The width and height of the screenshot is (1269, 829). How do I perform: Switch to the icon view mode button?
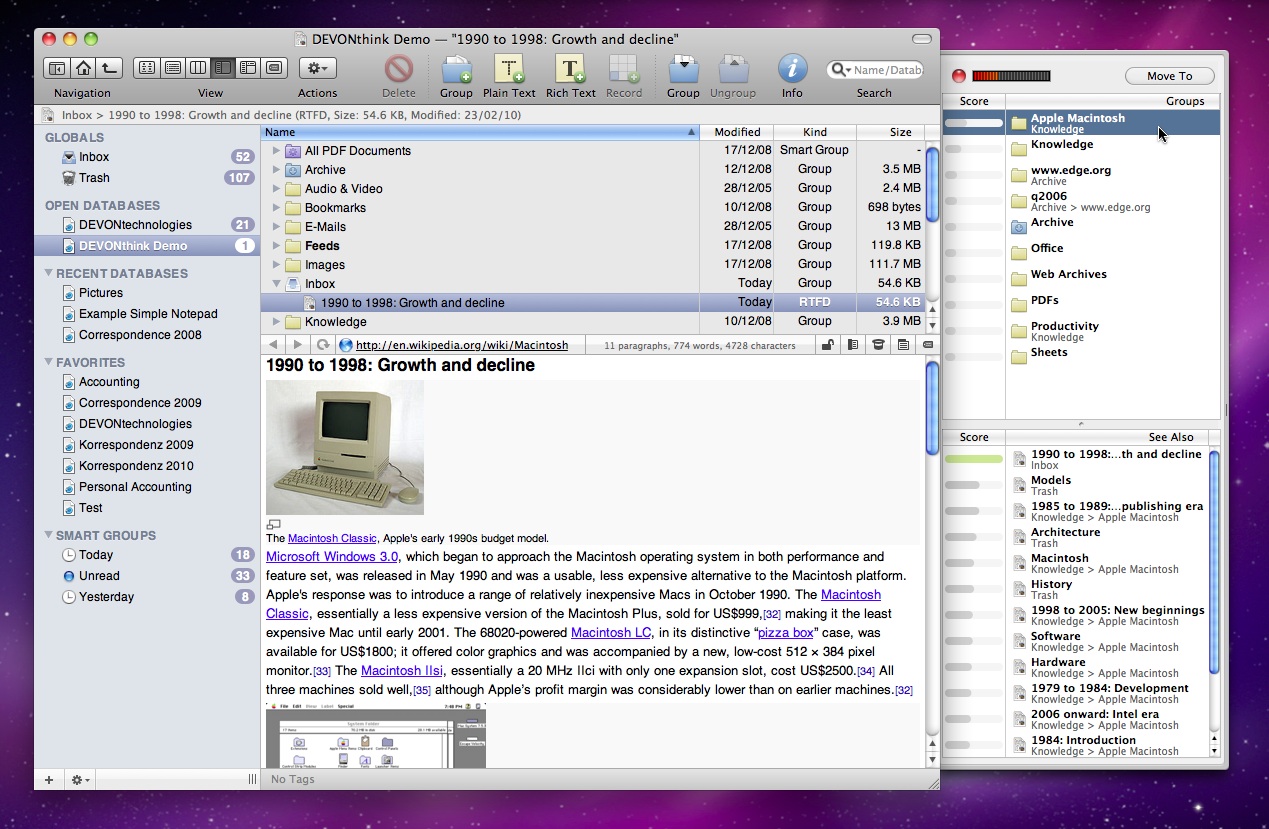[x=146, y=68]
